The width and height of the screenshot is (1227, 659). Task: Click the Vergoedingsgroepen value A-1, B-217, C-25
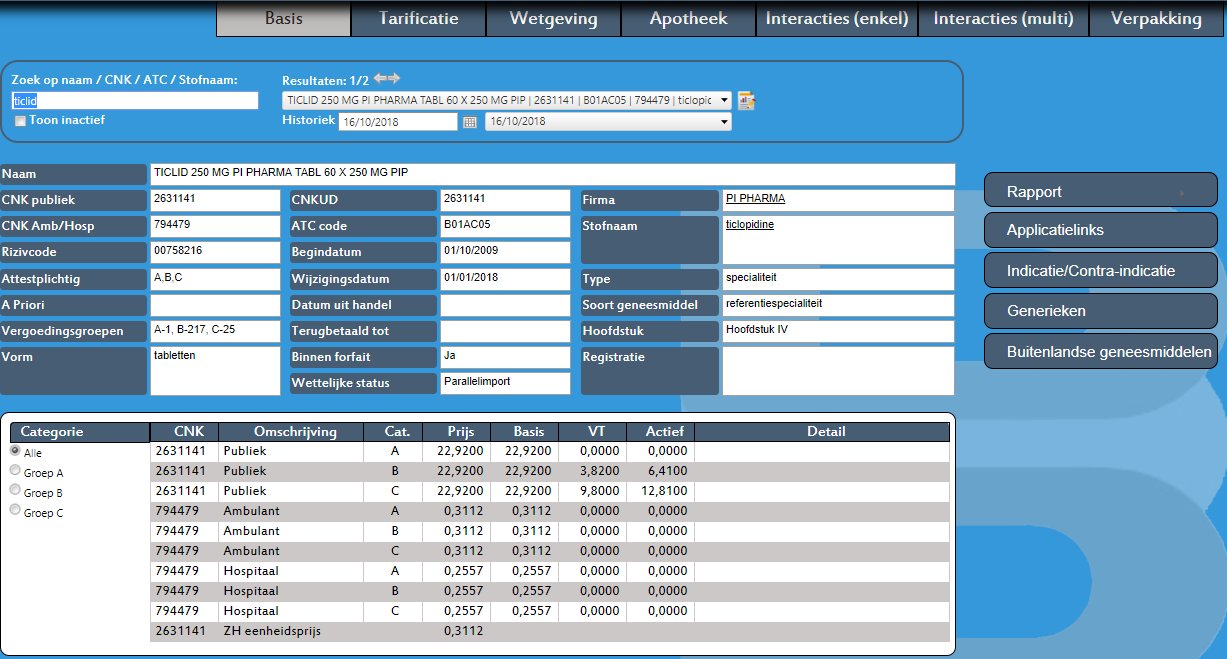215,331
